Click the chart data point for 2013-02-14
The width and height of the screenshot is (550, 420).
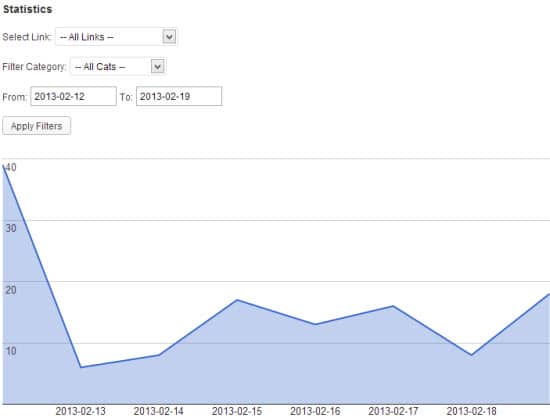tap(159, 355)
